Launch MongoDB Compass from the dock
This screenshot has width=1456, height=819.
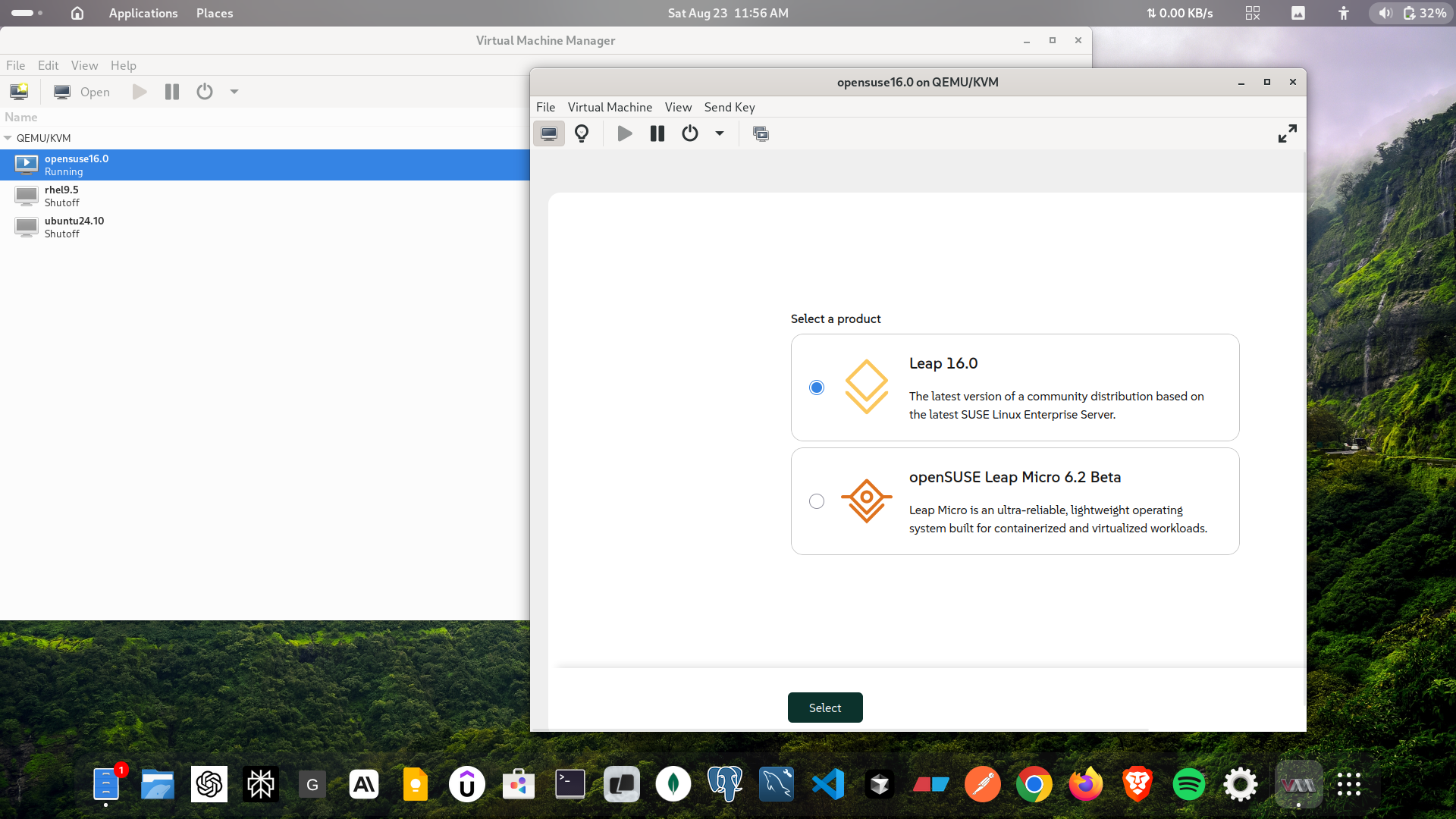tap(673, 784)
